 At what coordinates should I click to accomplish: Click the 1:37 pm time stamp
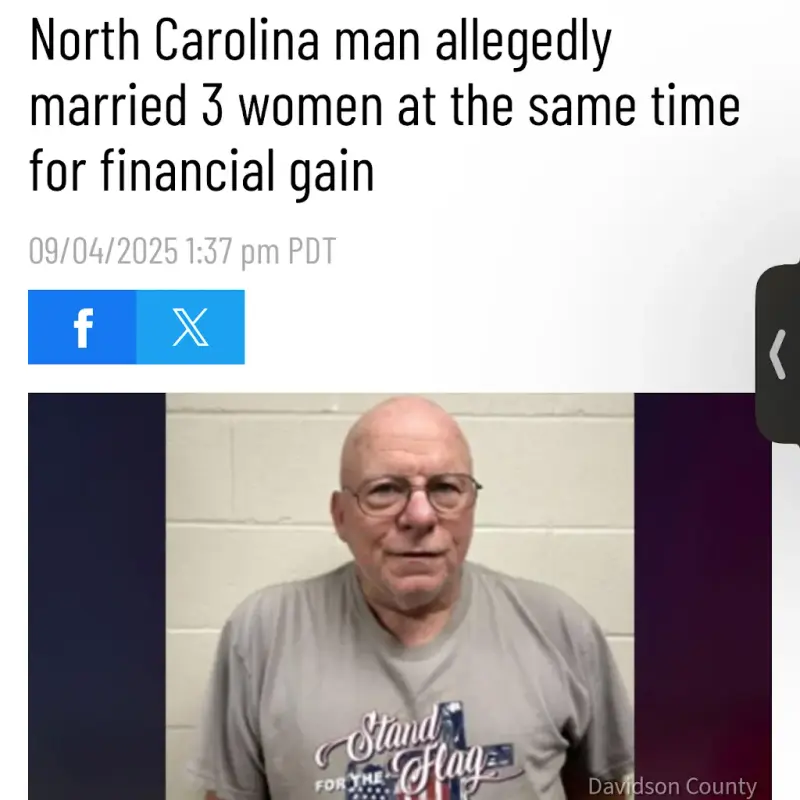coord(232,252)
